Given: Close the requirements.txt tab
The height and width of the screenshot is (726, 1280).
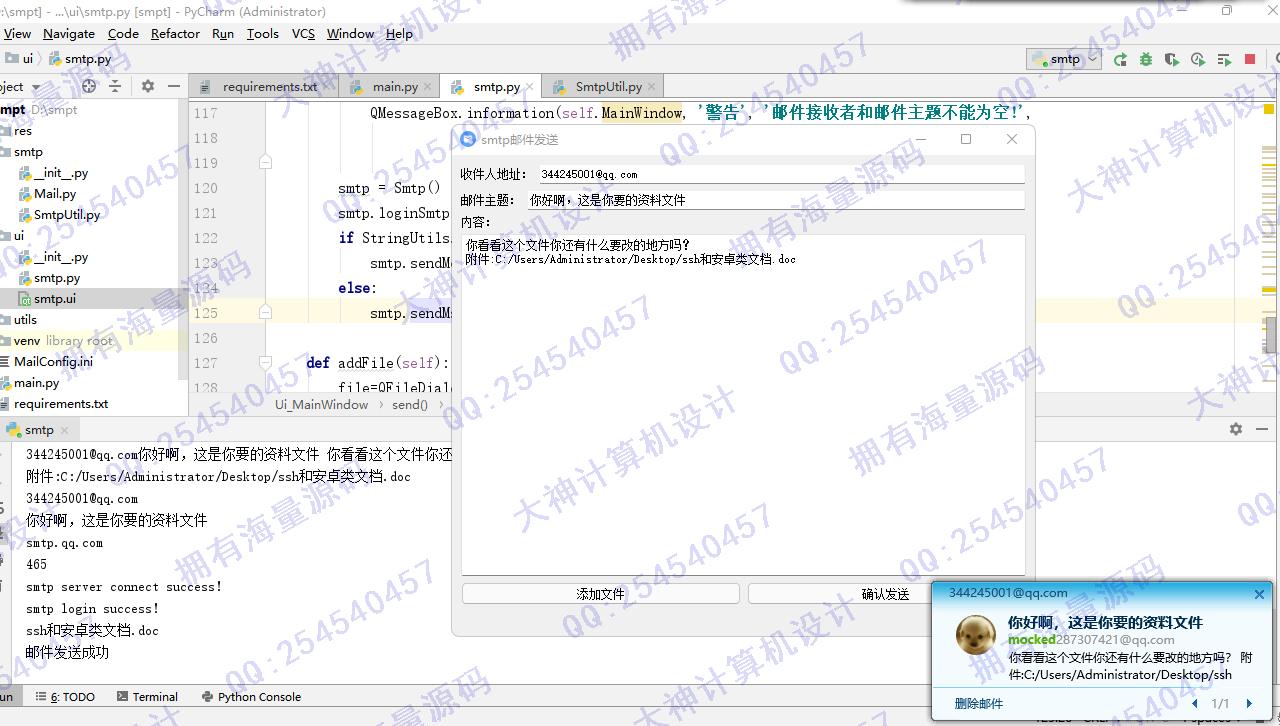Looking at the screenshot, I should tap(329, 87).
